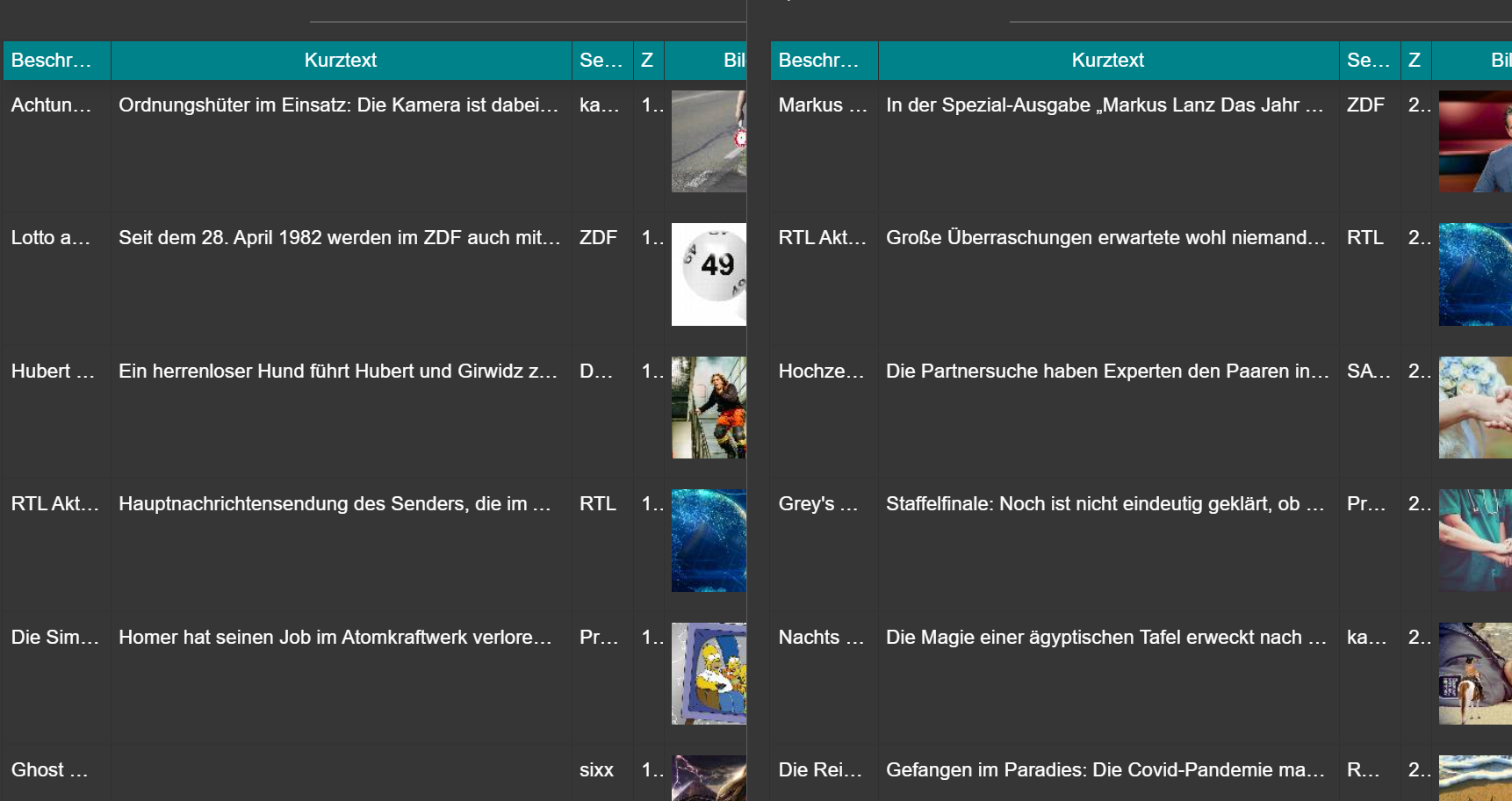
Task: Open the Lotto ball 49 thumbnail
Action: tap(709, 274)
